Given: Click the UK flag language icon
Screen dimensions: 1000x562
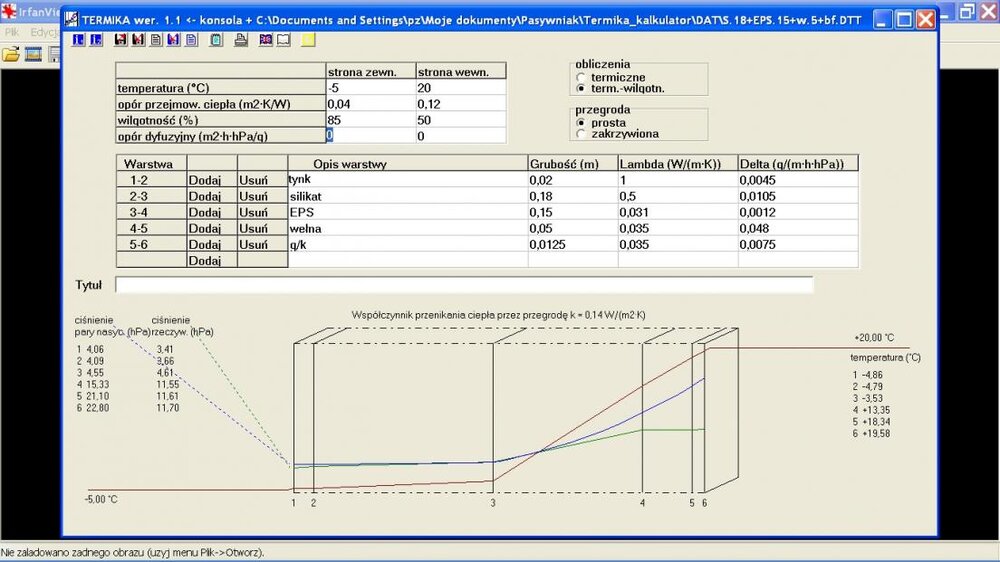Looking at the screenshot, I should coord(266,40).
